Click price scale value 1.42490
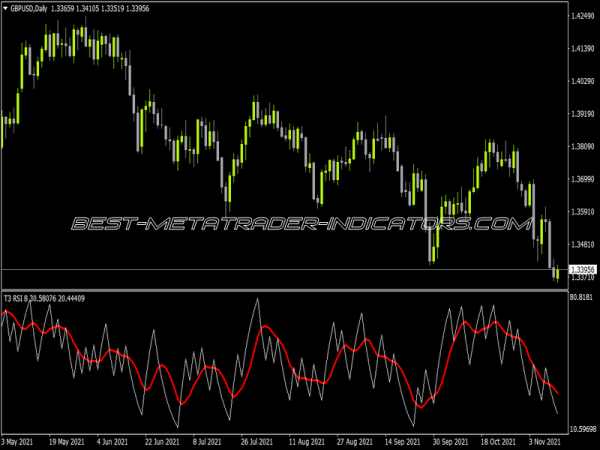This screenshot has height=450, width=600. tap(582, 16)
